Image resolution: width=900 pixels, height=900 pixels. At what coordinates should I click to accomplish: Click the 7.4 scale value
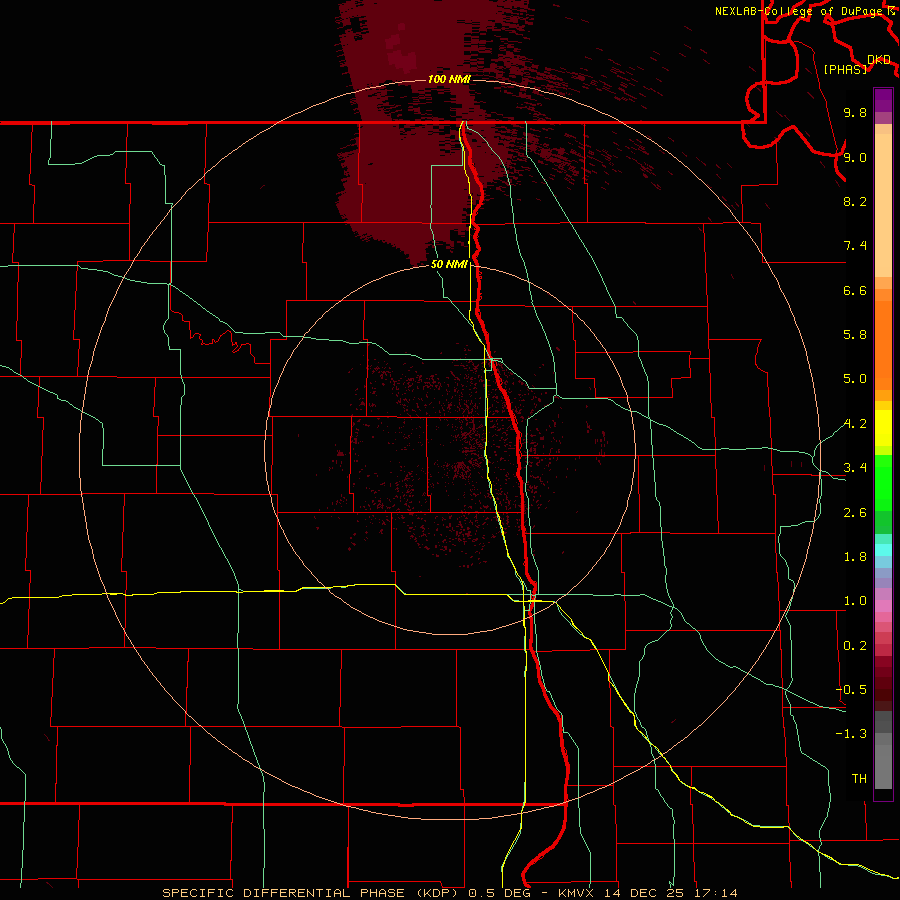(855, 246)
